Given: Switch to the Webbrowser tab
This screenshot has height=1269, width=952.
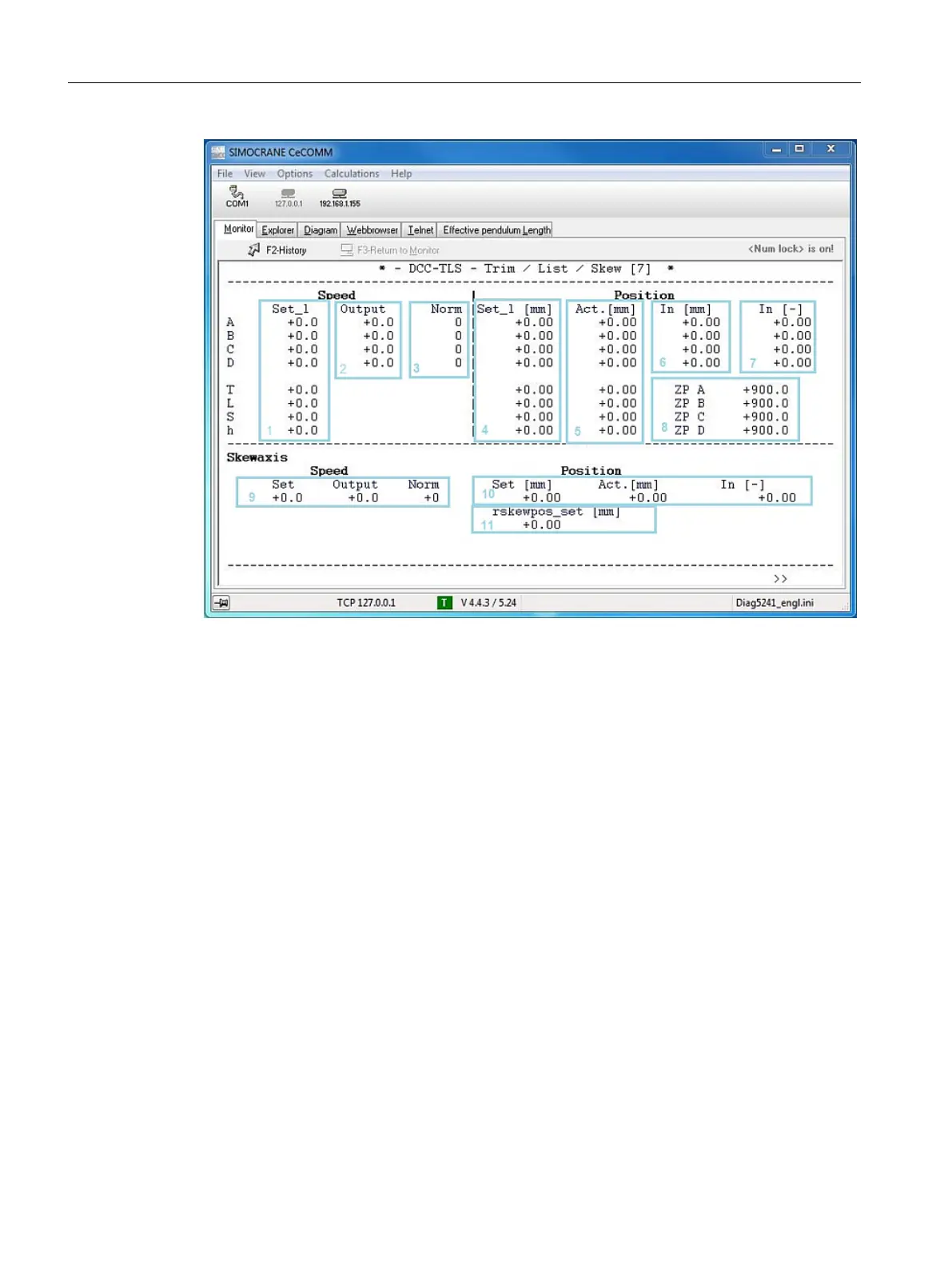Looking at the screenshot, I should (372, 230).
